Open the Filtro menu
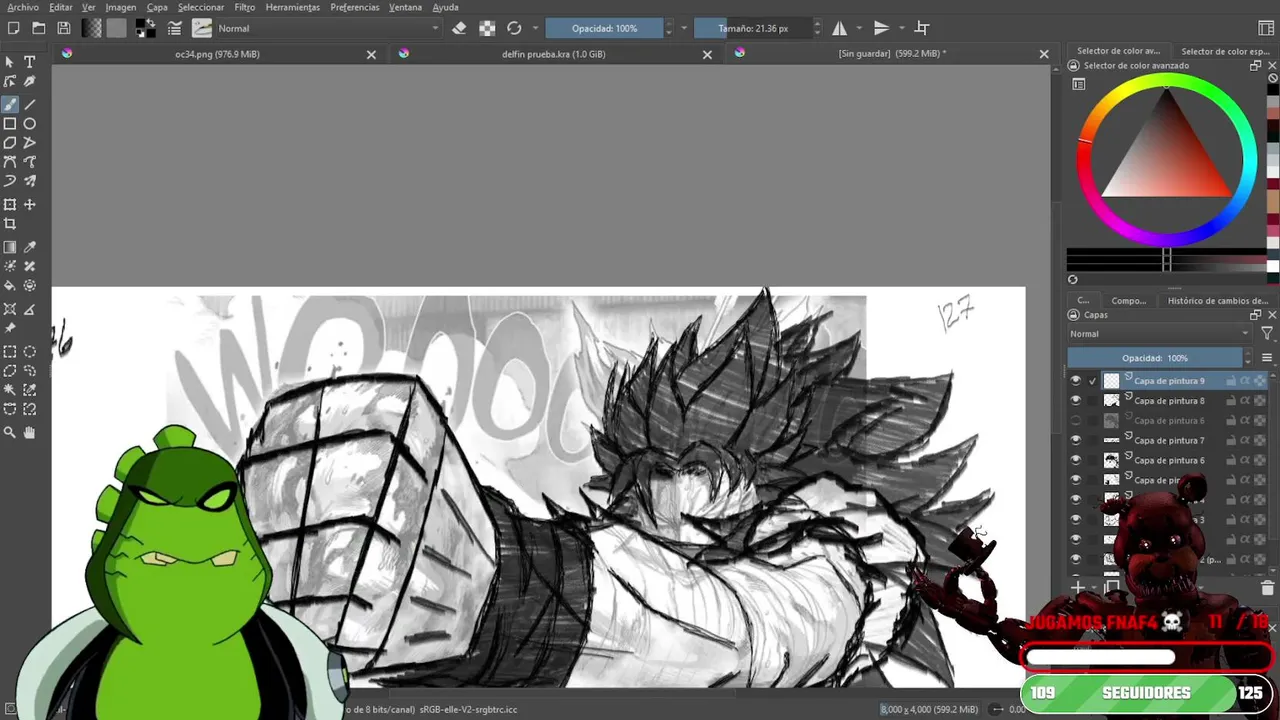This screenshot has height=720, width=1280. [245, 7]
